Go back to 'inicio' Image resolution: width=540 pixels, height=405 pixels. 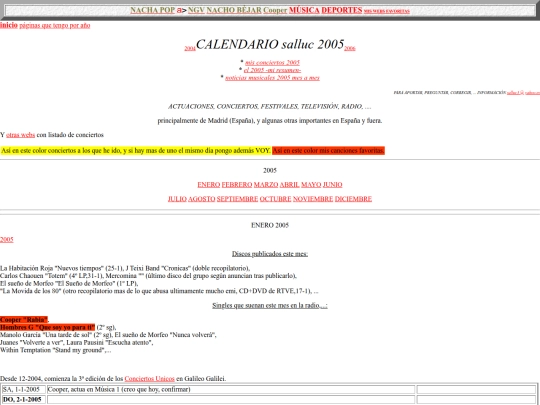pyautogui.click(x=9, y=25)
